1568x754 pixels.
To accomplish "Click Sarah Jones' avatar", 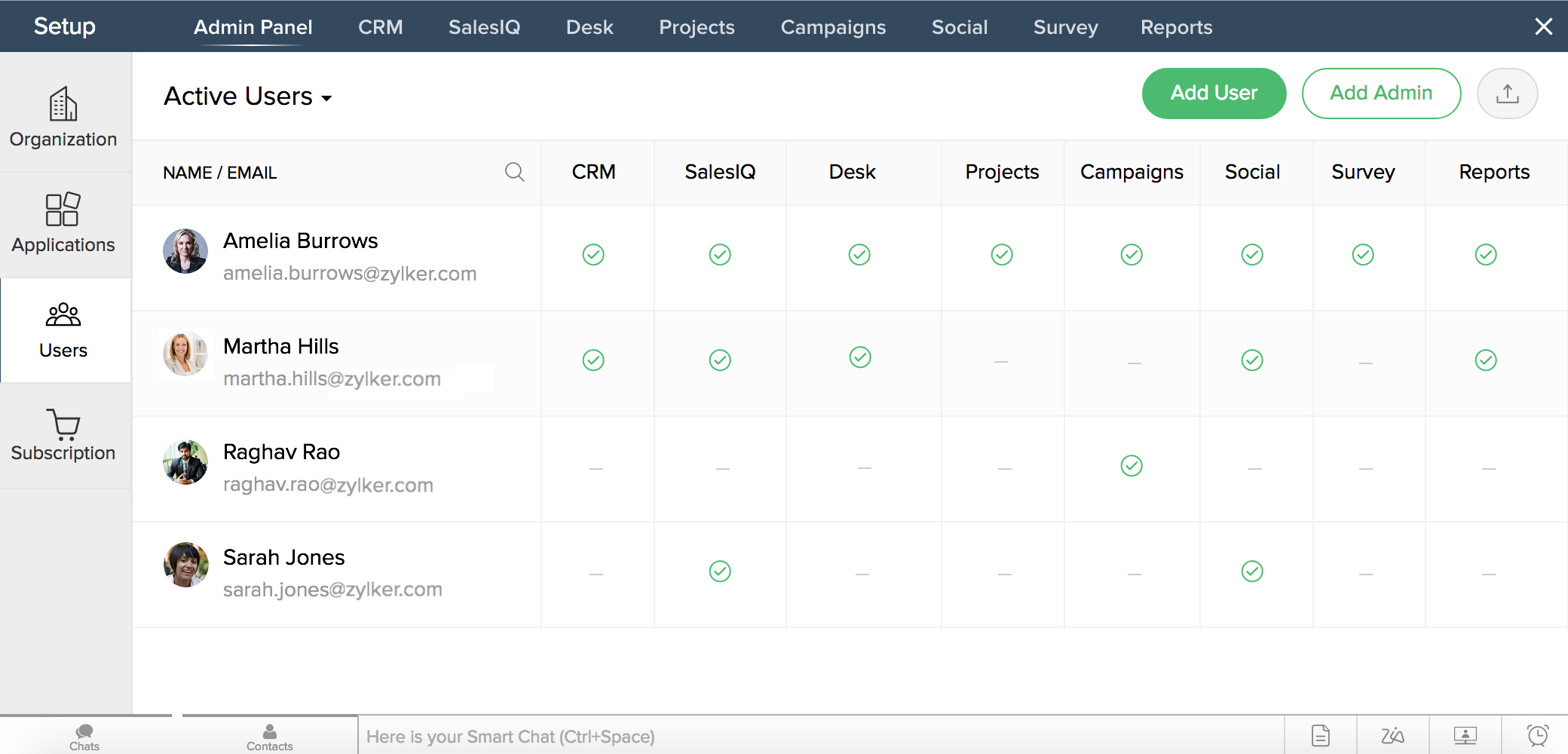I will 185,565.
